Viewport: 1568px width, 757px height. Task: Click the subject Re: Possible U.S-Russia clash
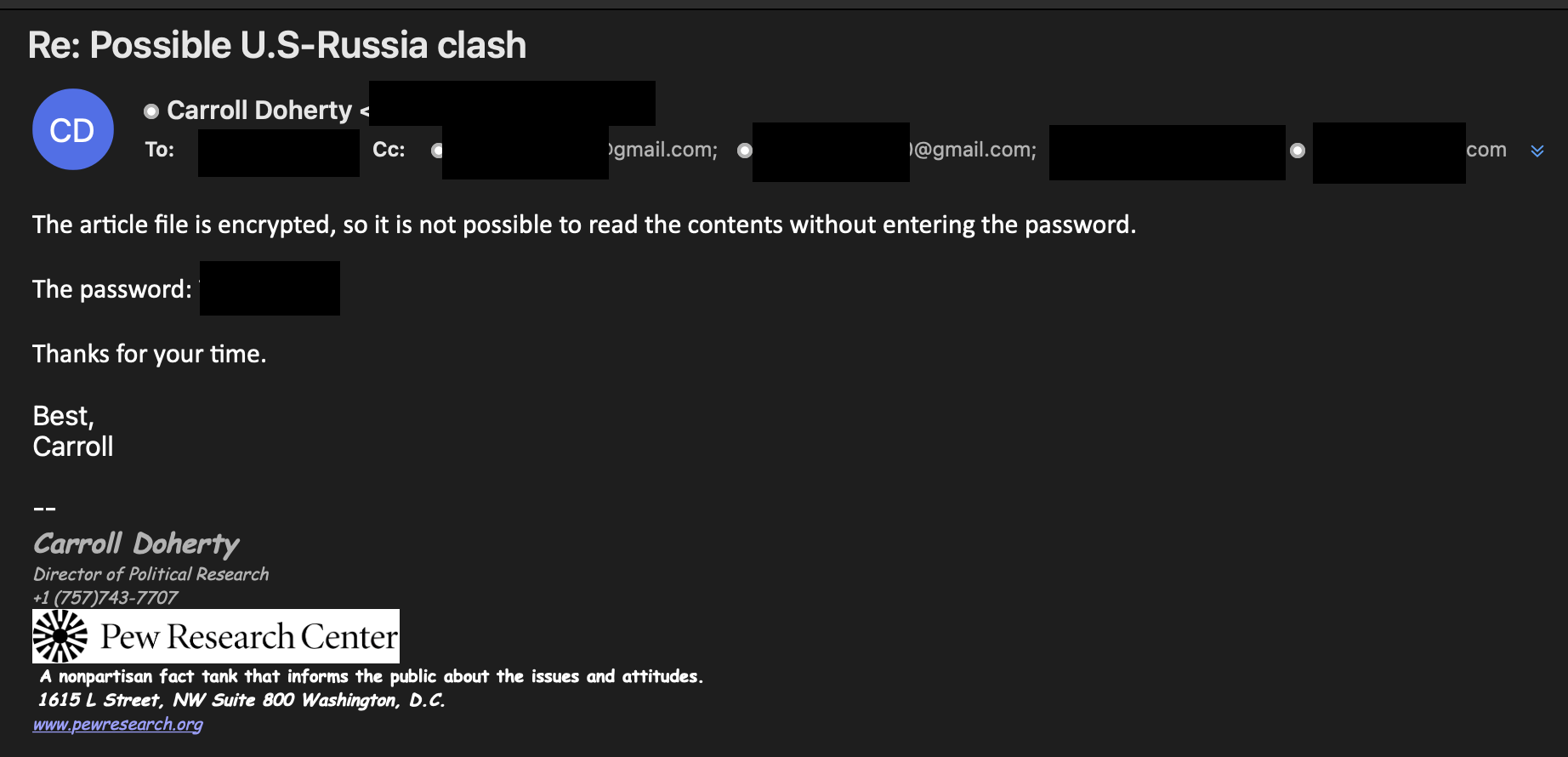(277, 45)
